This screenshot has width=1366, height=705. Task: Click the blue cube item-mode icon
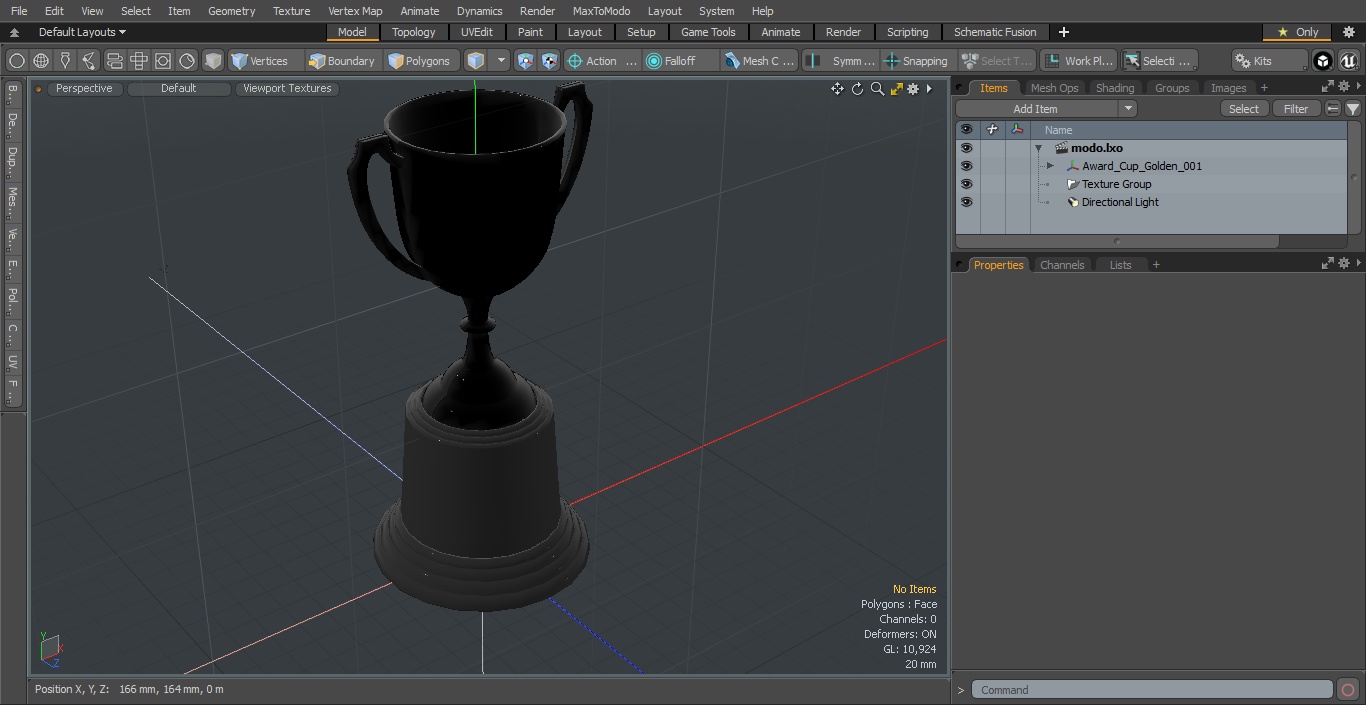tap(476, 61)
